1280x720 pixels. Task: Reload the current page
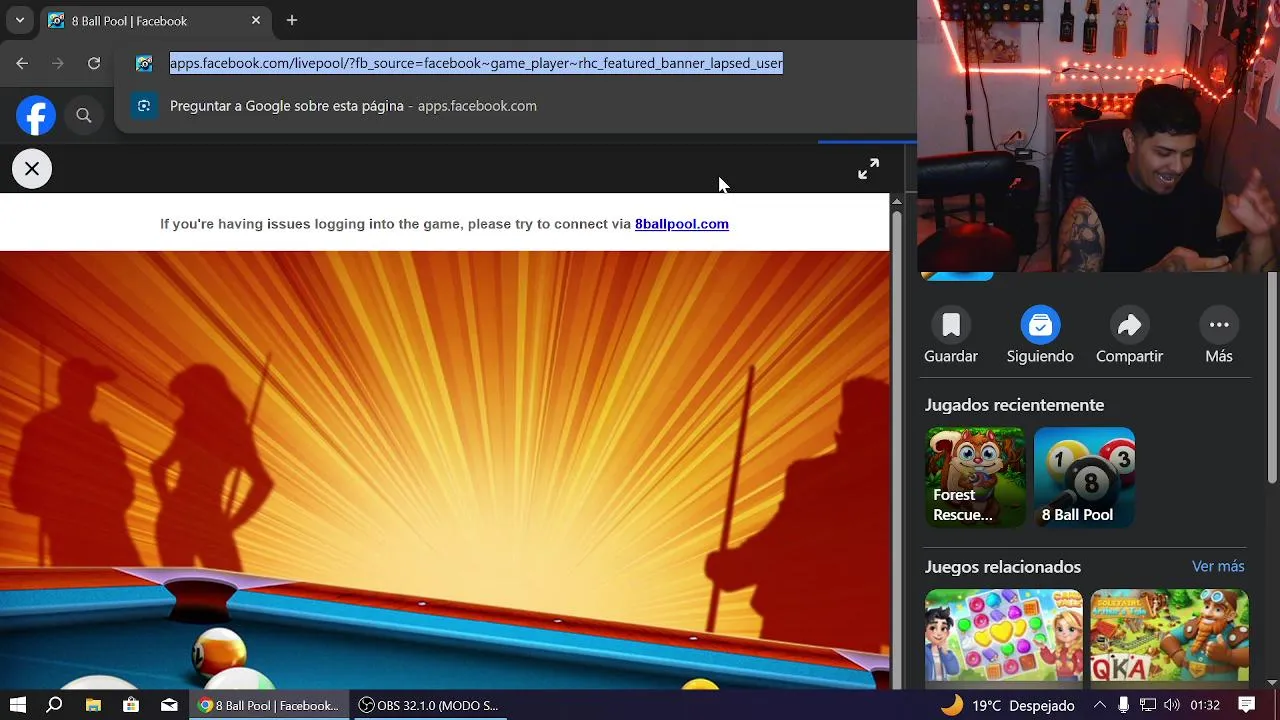click(94, 63)
